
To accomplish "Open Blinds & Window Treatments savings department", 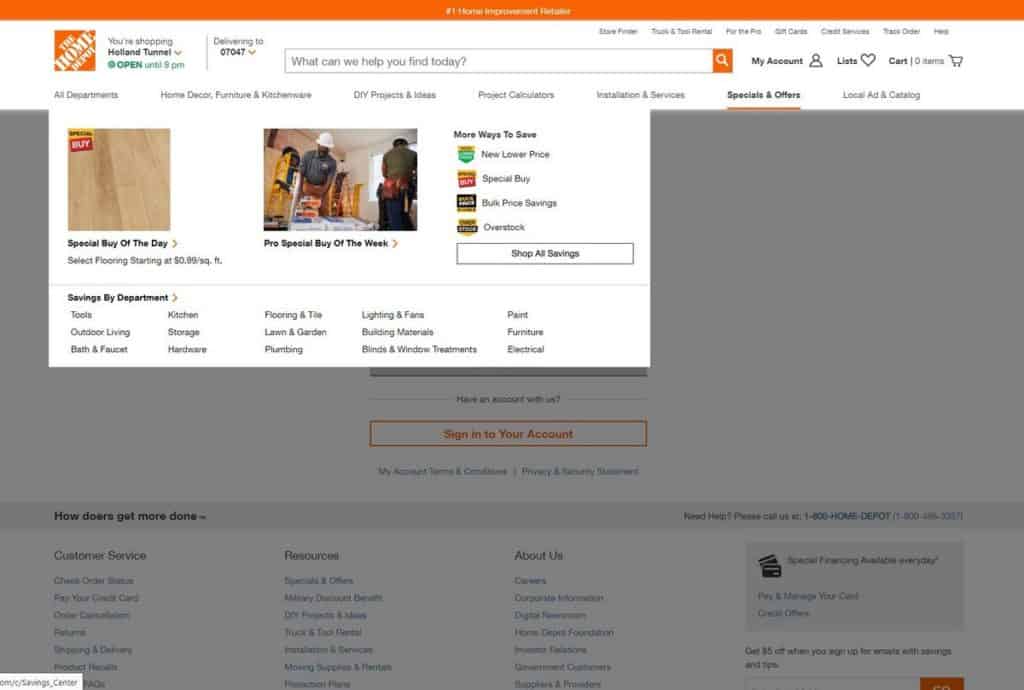I will 419,349.
